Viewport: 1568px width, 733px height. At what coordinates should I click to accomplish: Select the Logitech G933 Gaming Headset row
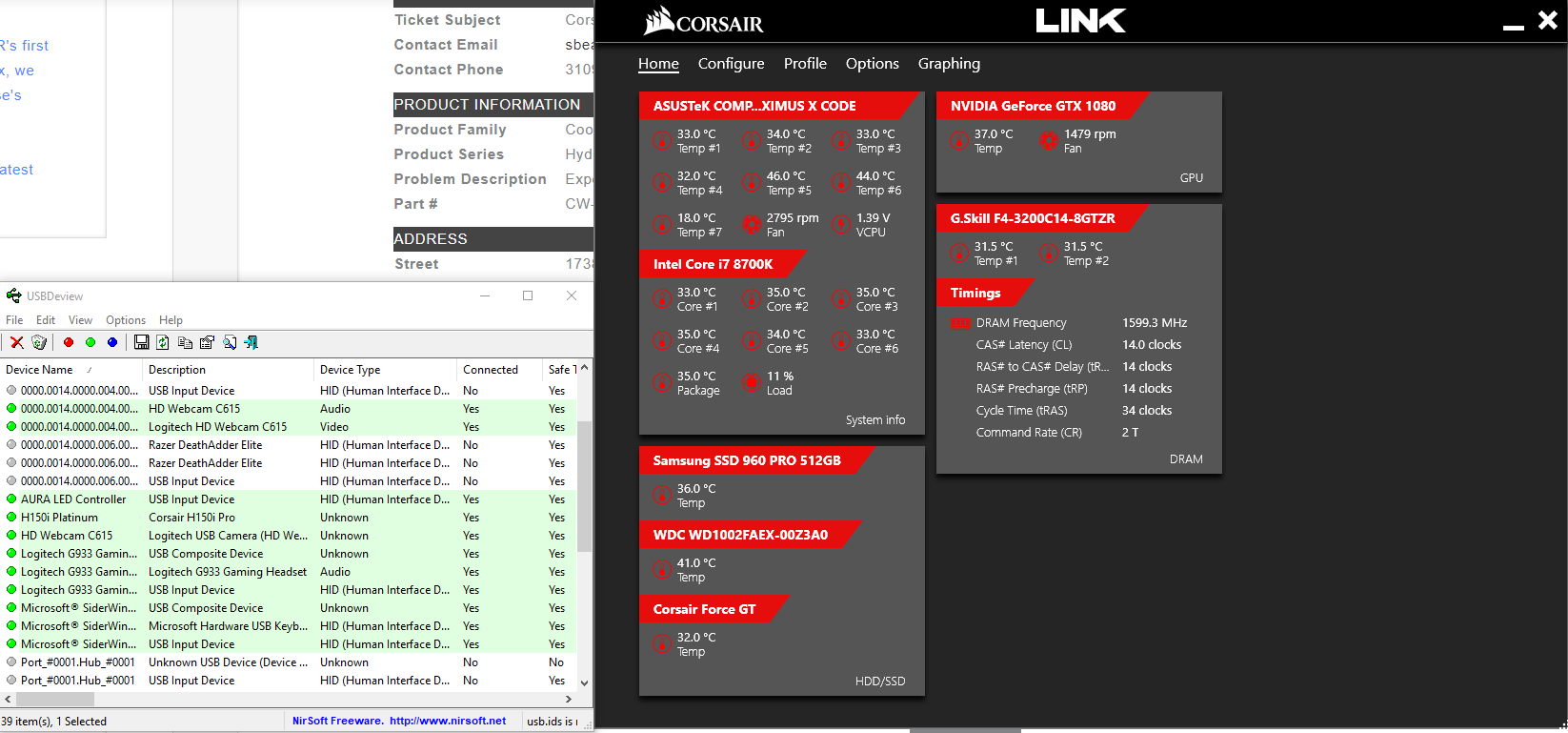coord(289,572)
